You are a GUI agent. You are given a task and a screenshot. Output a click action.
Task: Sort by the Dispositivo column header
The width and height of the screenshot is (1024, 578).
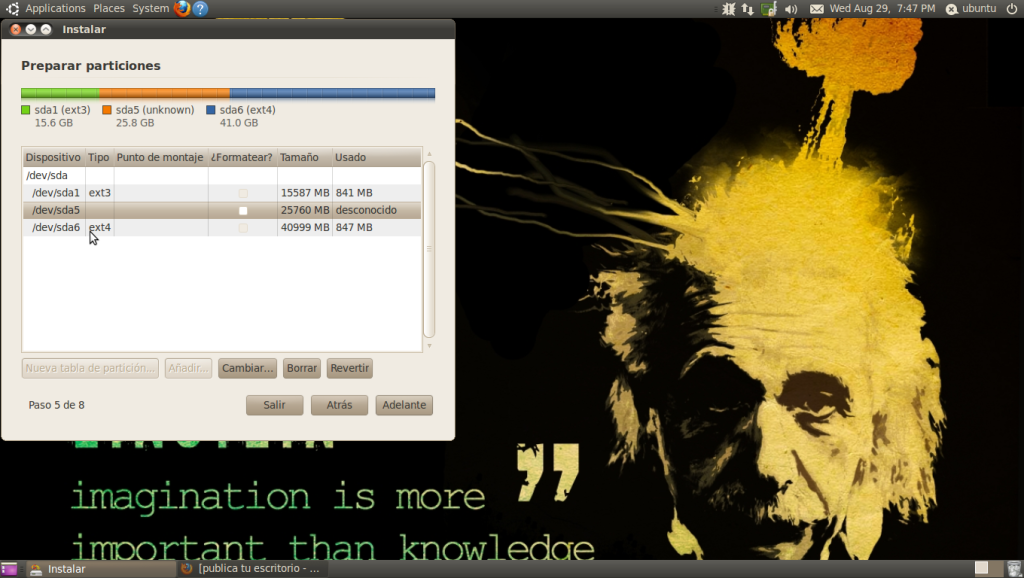tap(54, 157)
